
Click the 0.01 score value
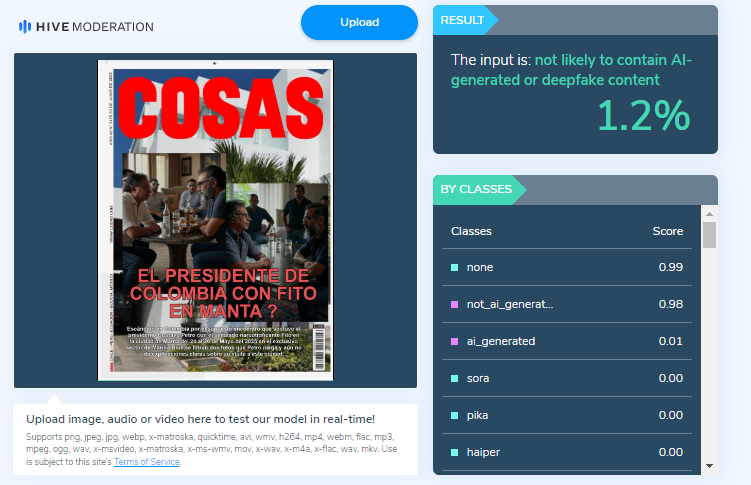(671, 341)
